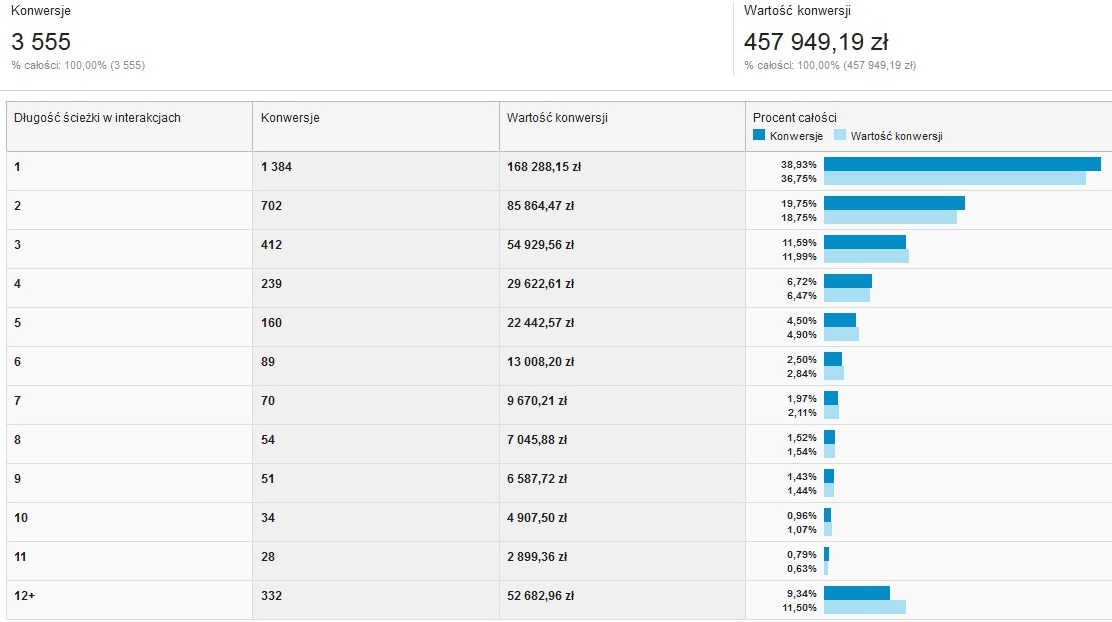The width and height of the screenshot is (1112, 622).
Task: Click the dark blue Konwersje legend swatch
Action: 759,135
